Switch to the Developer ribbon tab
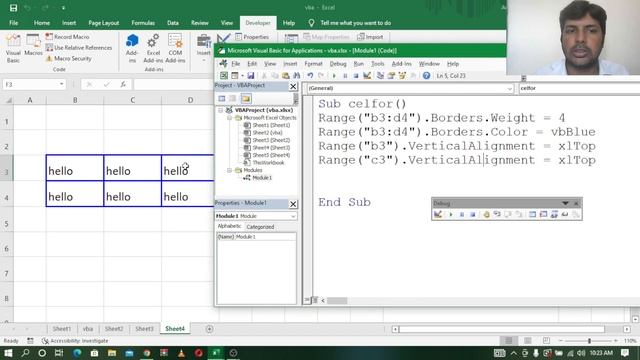The width and height of the screenshot is (640, 360). point(258,23)
